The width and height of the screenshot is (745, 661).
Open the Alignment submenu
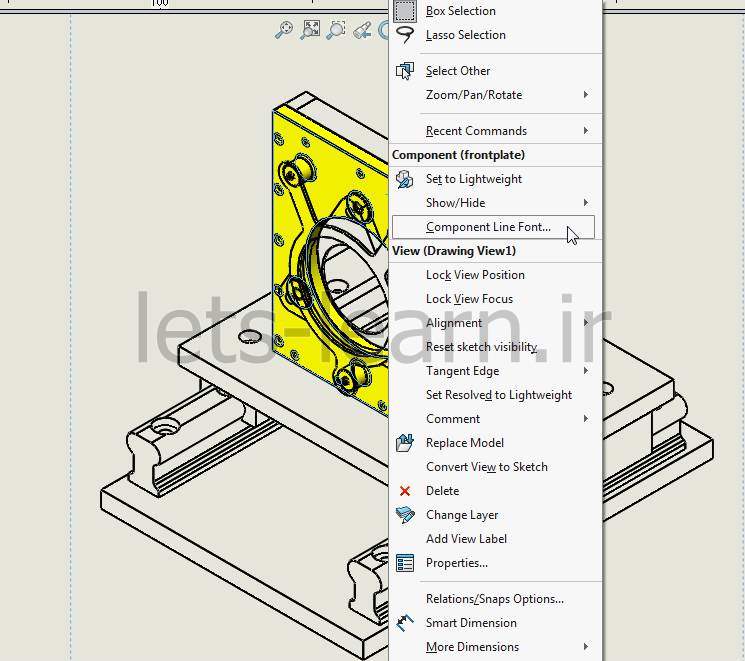(496, 323)
